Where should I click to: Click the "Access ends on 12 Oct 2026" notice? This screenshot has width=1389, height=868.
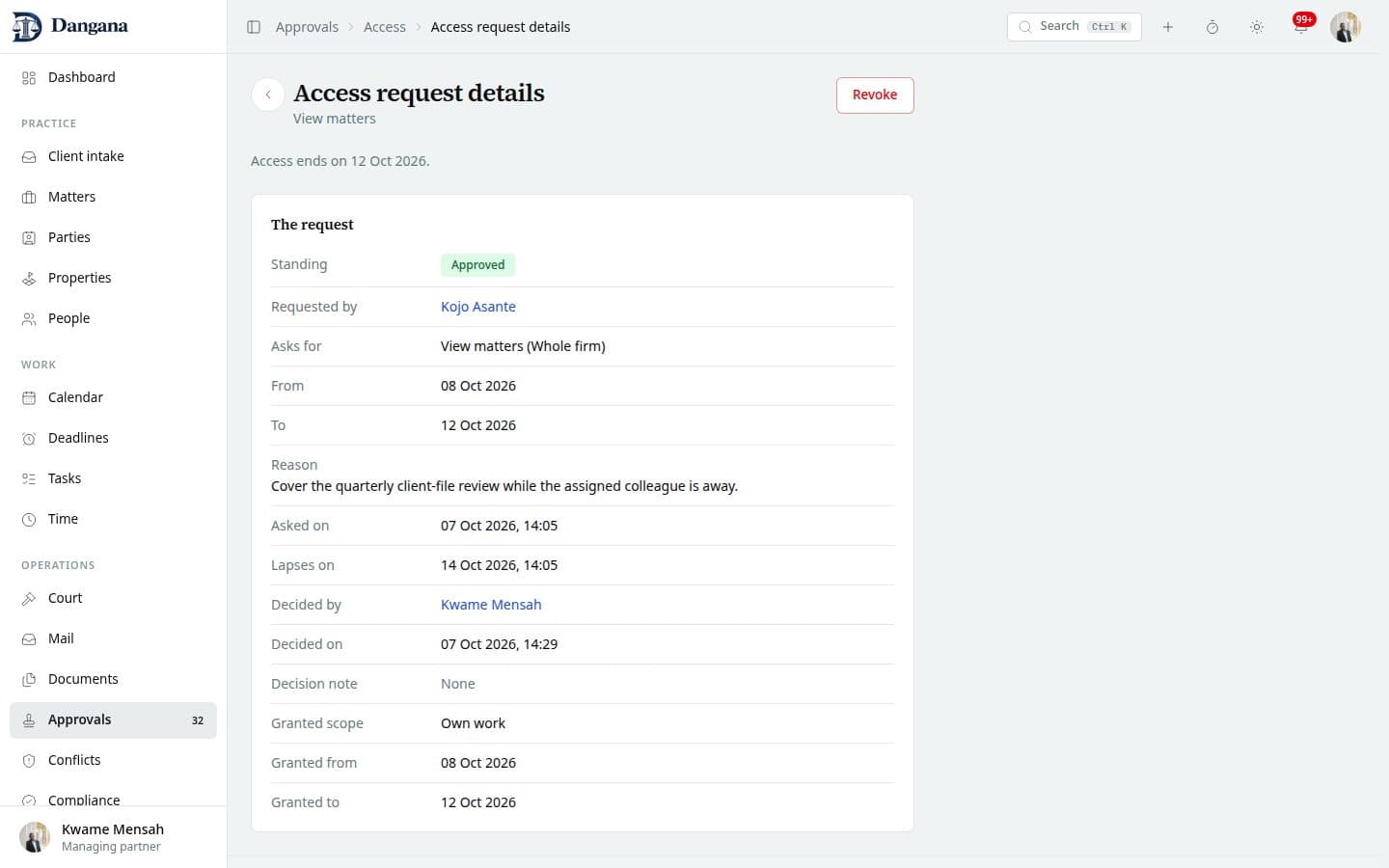[x=340, y=161]
